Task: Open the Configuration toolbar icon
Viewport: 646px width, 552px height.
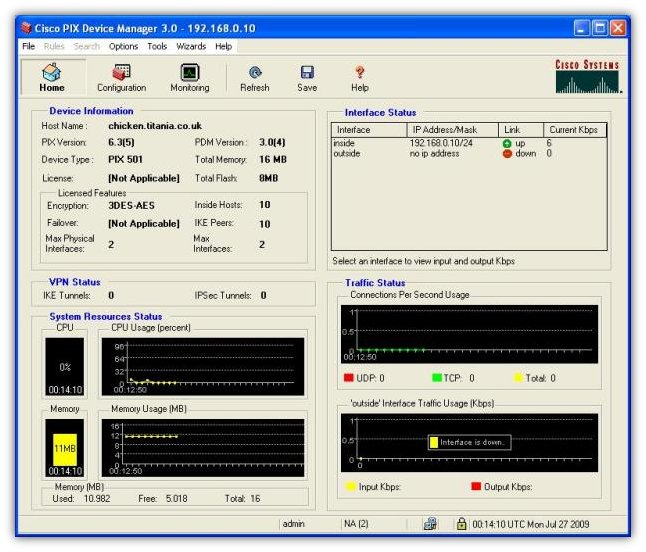Action: (x=122, y=72)
